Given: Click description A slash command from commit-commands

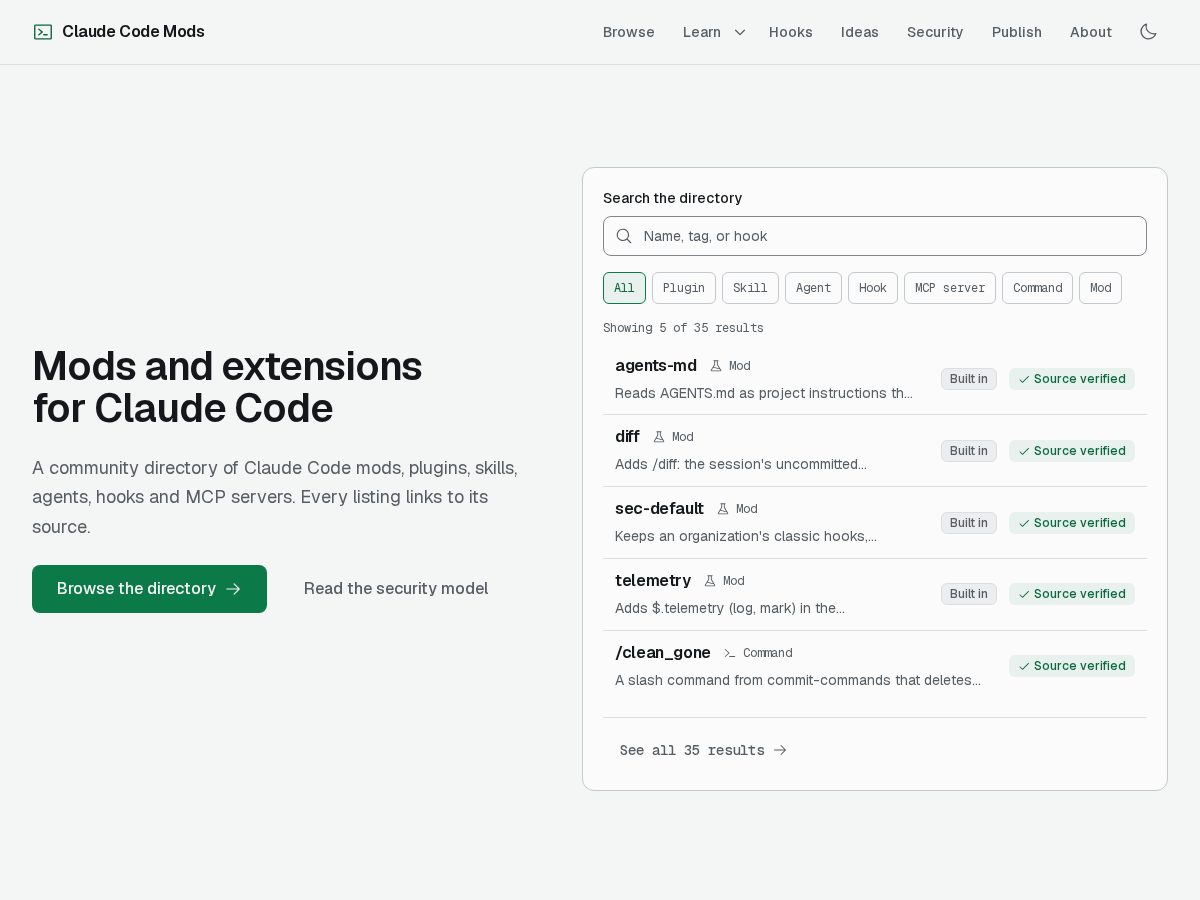Looking at the screenshot, I should 798,680.
